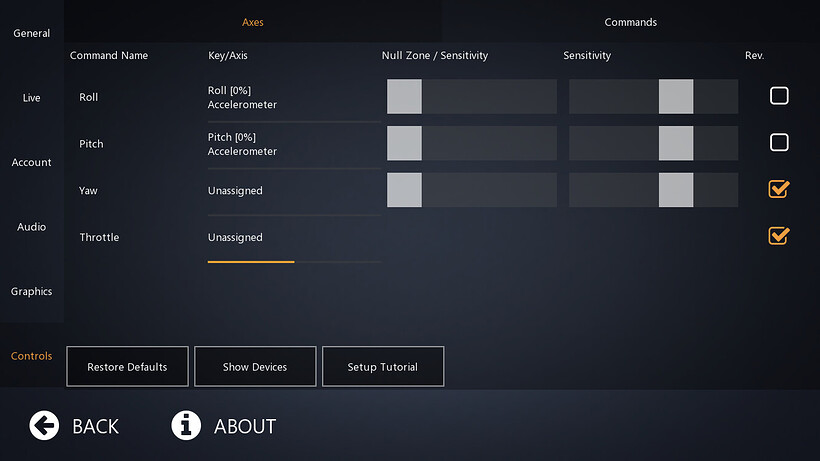Open Live settings section
The image size is (820, 461).
pos(31,98)
